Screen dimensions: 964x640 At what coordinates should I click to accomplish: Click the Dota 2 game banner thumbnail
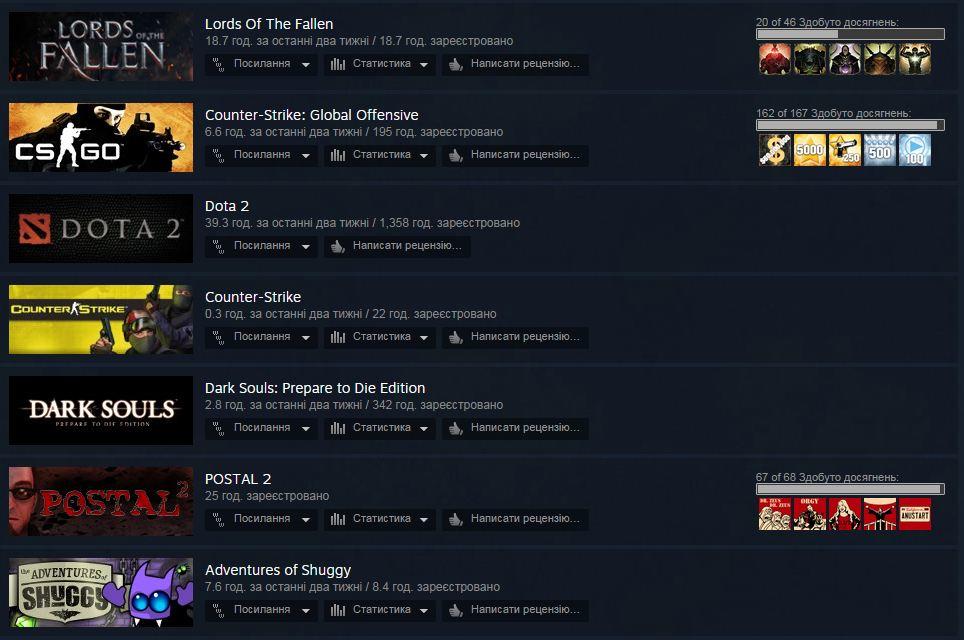(x=101, y=229)
